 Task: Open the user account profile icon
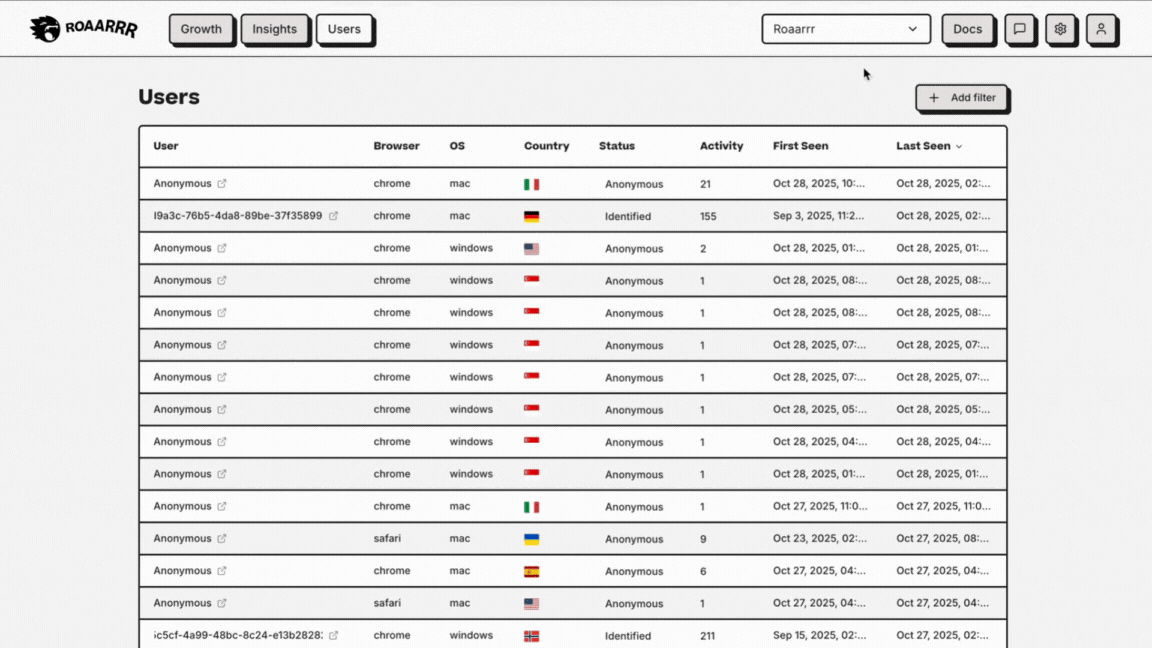pos(1101,29)
